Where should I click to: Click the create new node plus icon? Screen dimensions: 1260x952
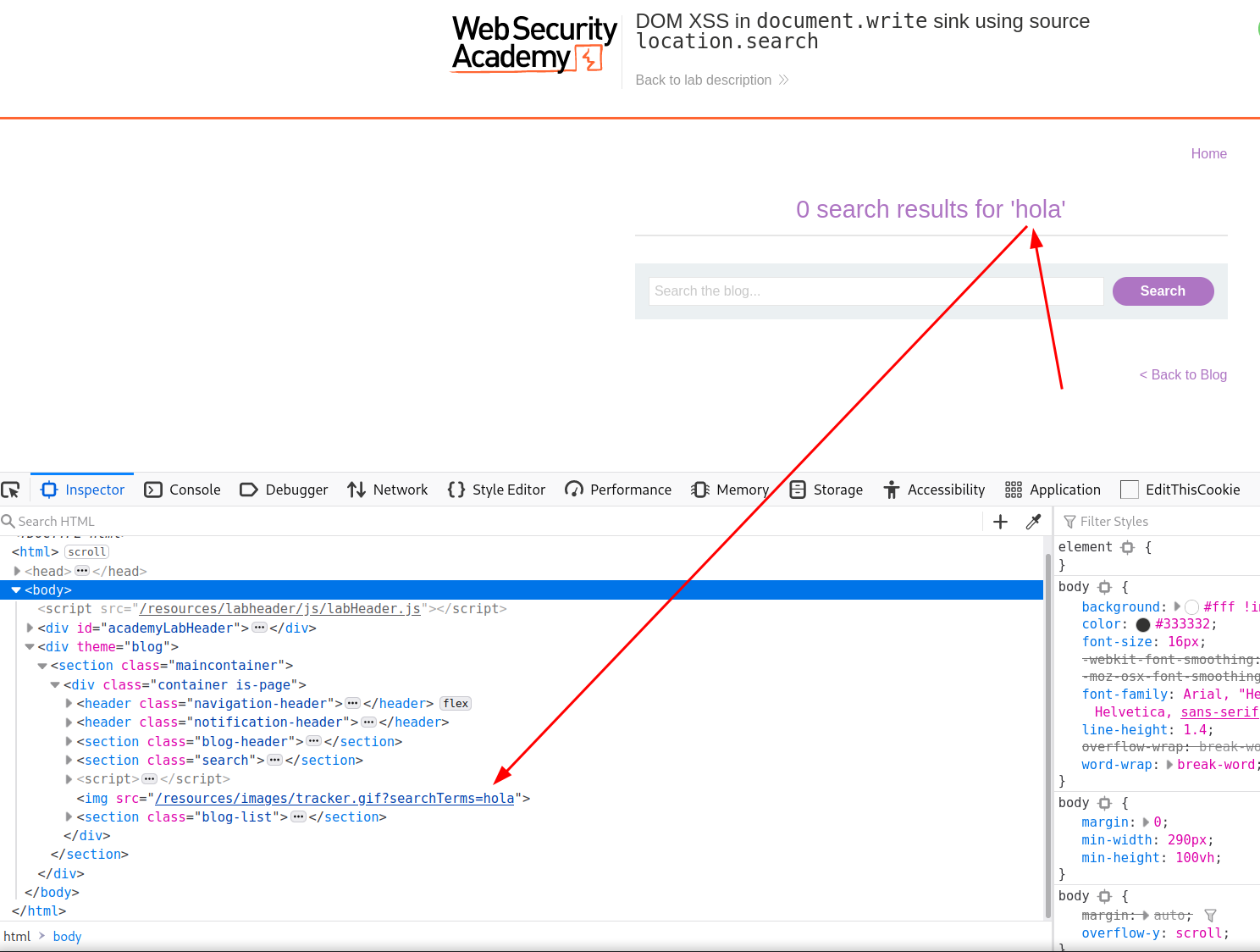point(1000,522)
